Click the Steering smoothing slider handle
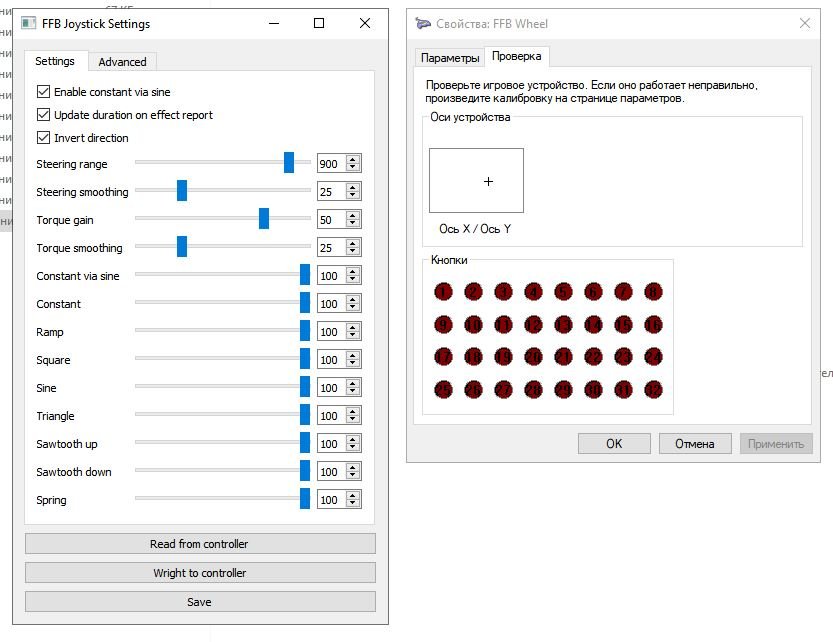 coord(182,191)
